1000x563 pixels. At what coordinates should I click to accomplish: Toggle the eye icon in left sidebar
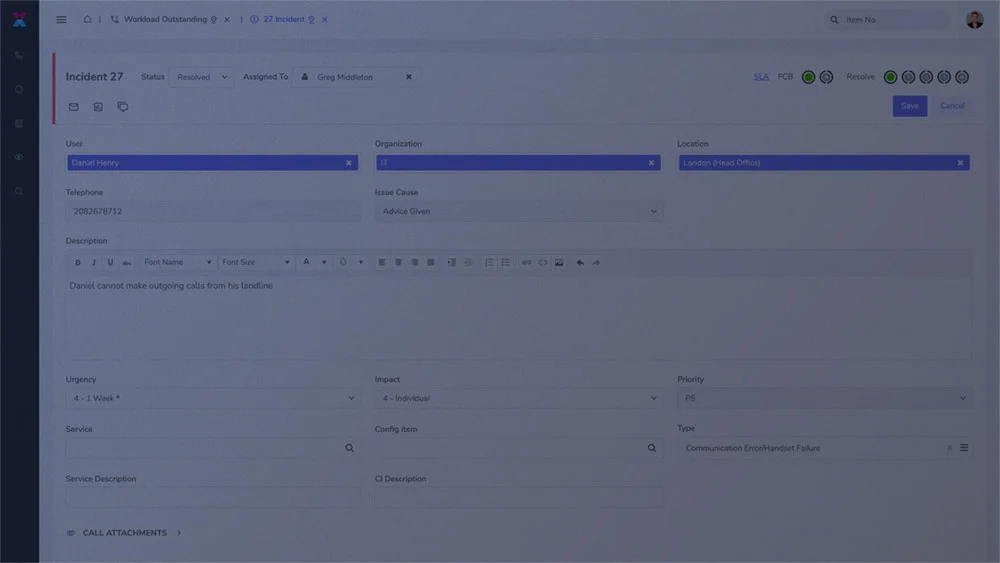tap(19, 157)
